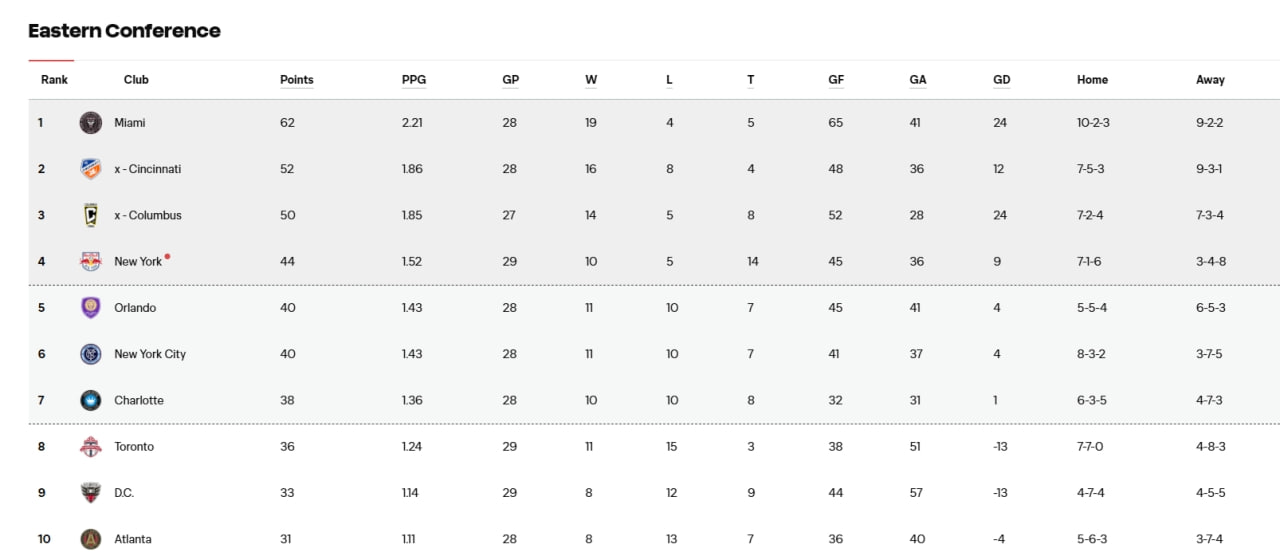Click the Inter Miami club logo

coord(91,123)
